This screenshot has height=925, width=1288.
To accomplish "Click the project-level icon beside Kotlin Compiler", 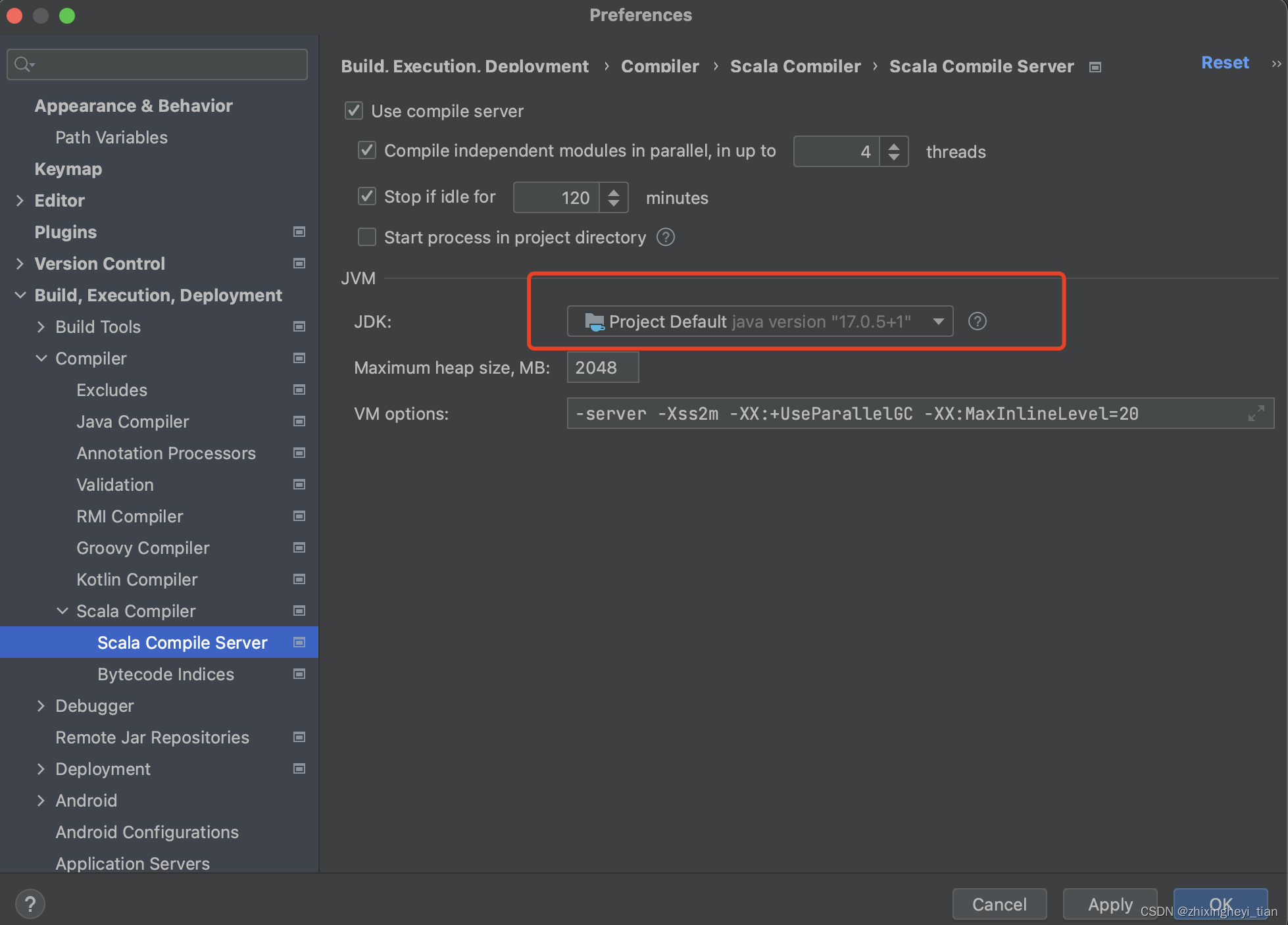I will point(299,579).
